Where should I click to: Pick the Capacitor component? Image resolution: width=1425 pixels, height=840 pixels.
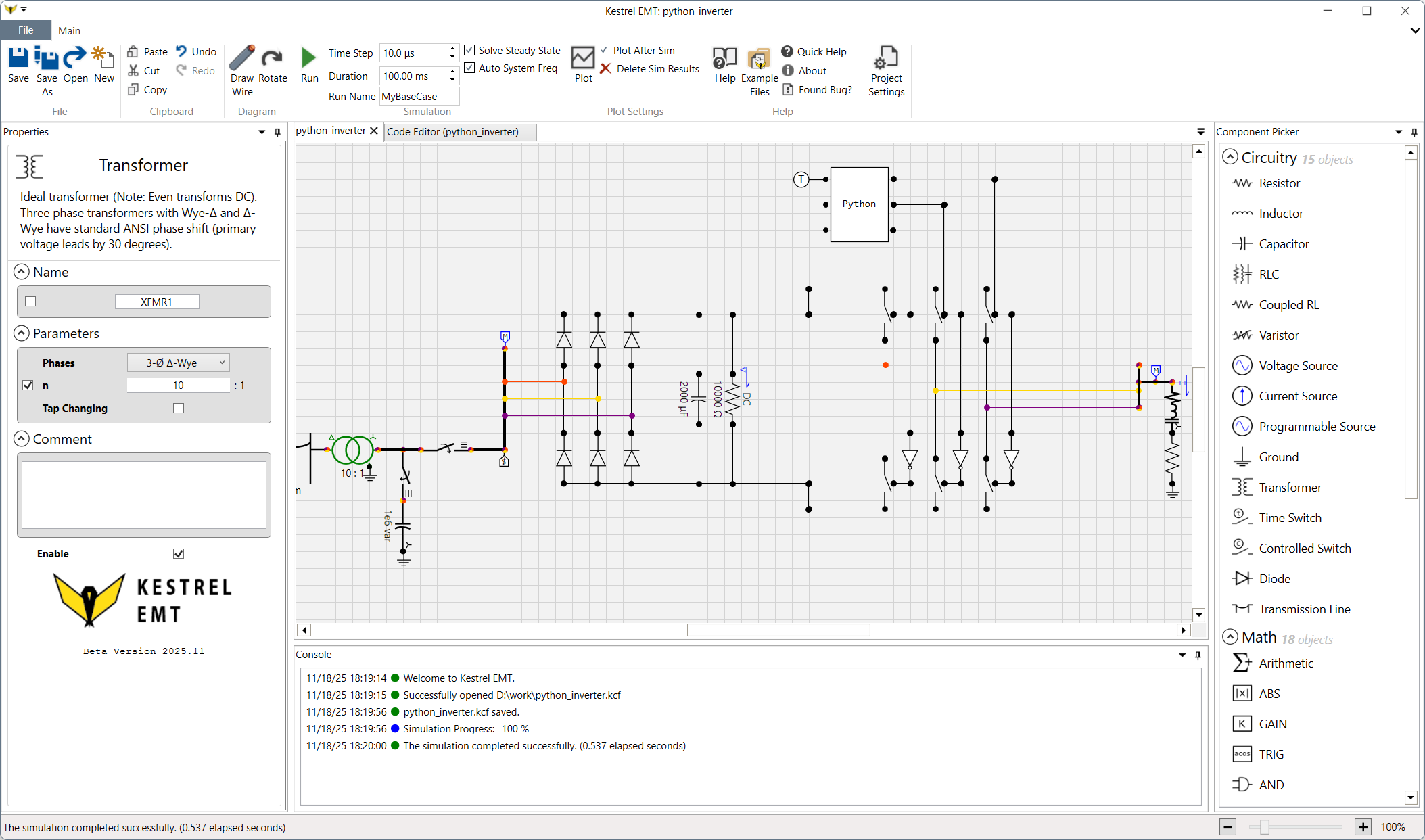[1270, 244]
